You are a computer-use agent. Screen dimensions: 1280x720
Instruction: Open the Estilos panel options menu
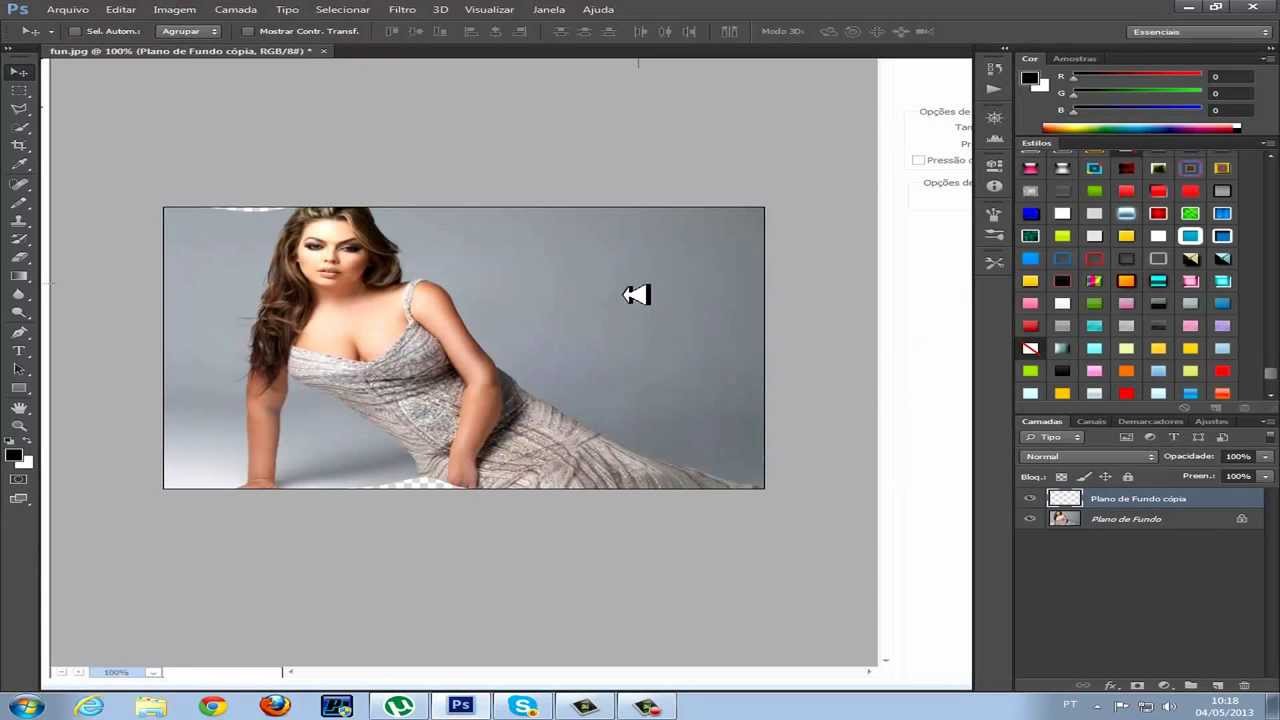(x=1268, y=143)
